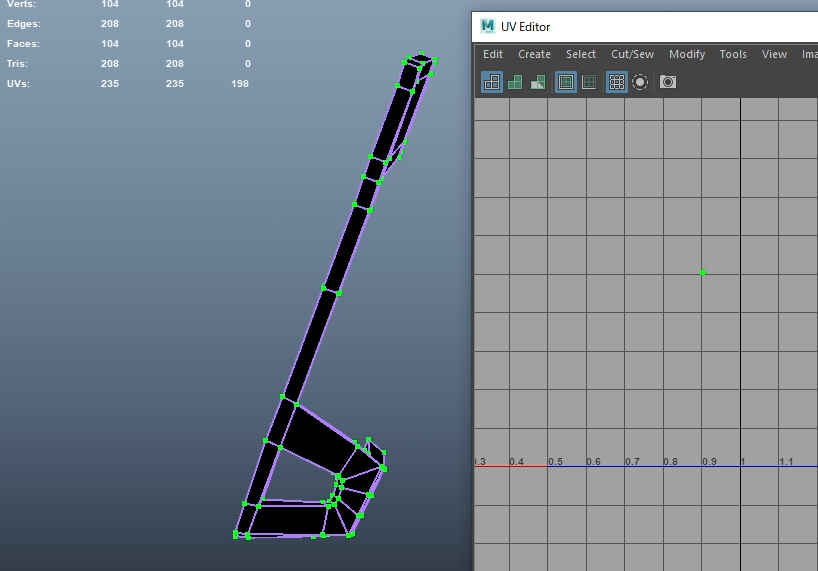
Task: Open the Modify menu in UV Editor
Action: (x=687, y=54)
